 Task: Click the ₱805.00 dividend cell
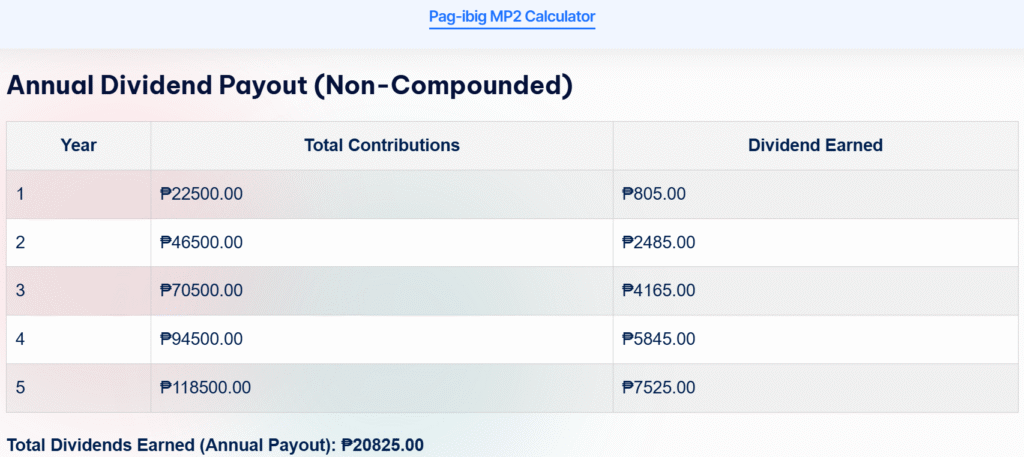[816, 194]
